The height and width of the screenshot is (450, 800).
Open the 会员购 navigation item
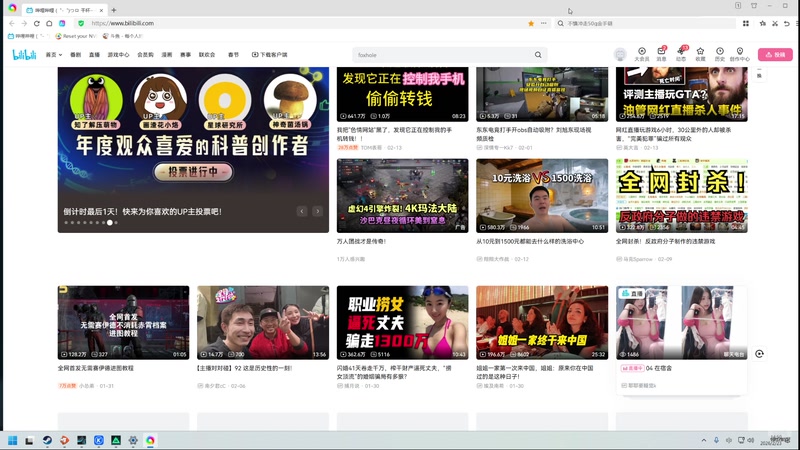pos(145,55)
